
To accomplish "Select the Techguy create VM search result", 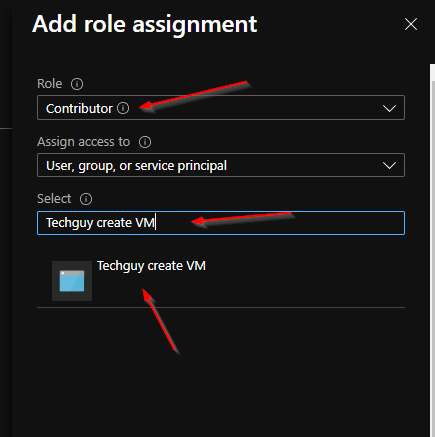I will coord(221,281).
